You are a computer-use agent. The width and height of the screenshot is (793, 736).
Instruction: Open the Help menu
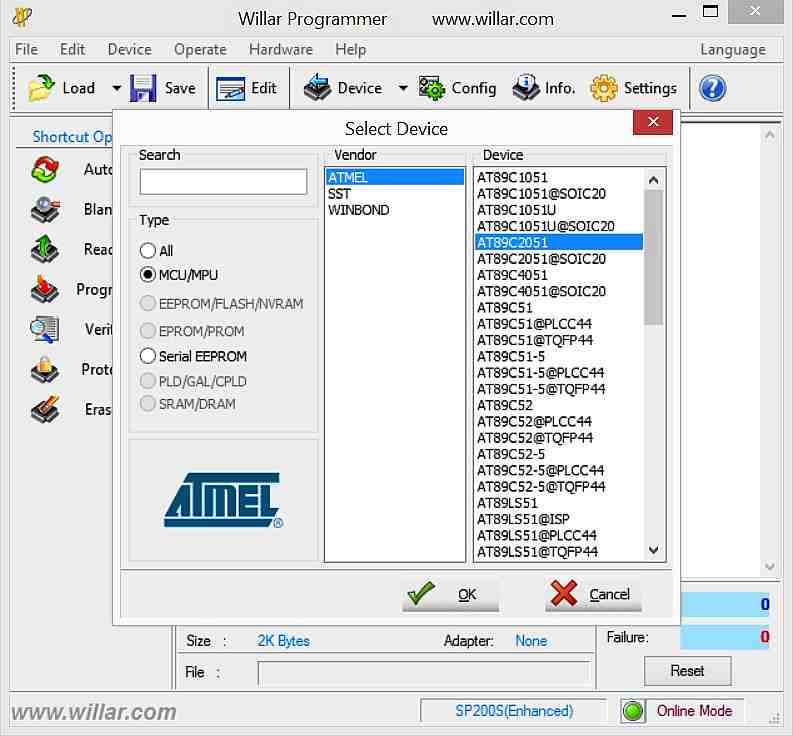pyautogui.click(x=350, y=50)
